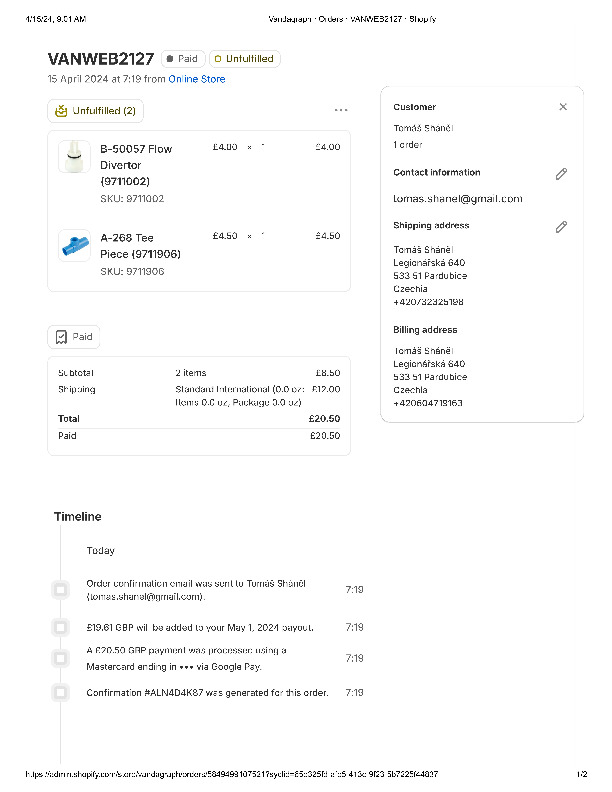
Task: Click the three-dots more actions menu
Action: tap(341, 110)
